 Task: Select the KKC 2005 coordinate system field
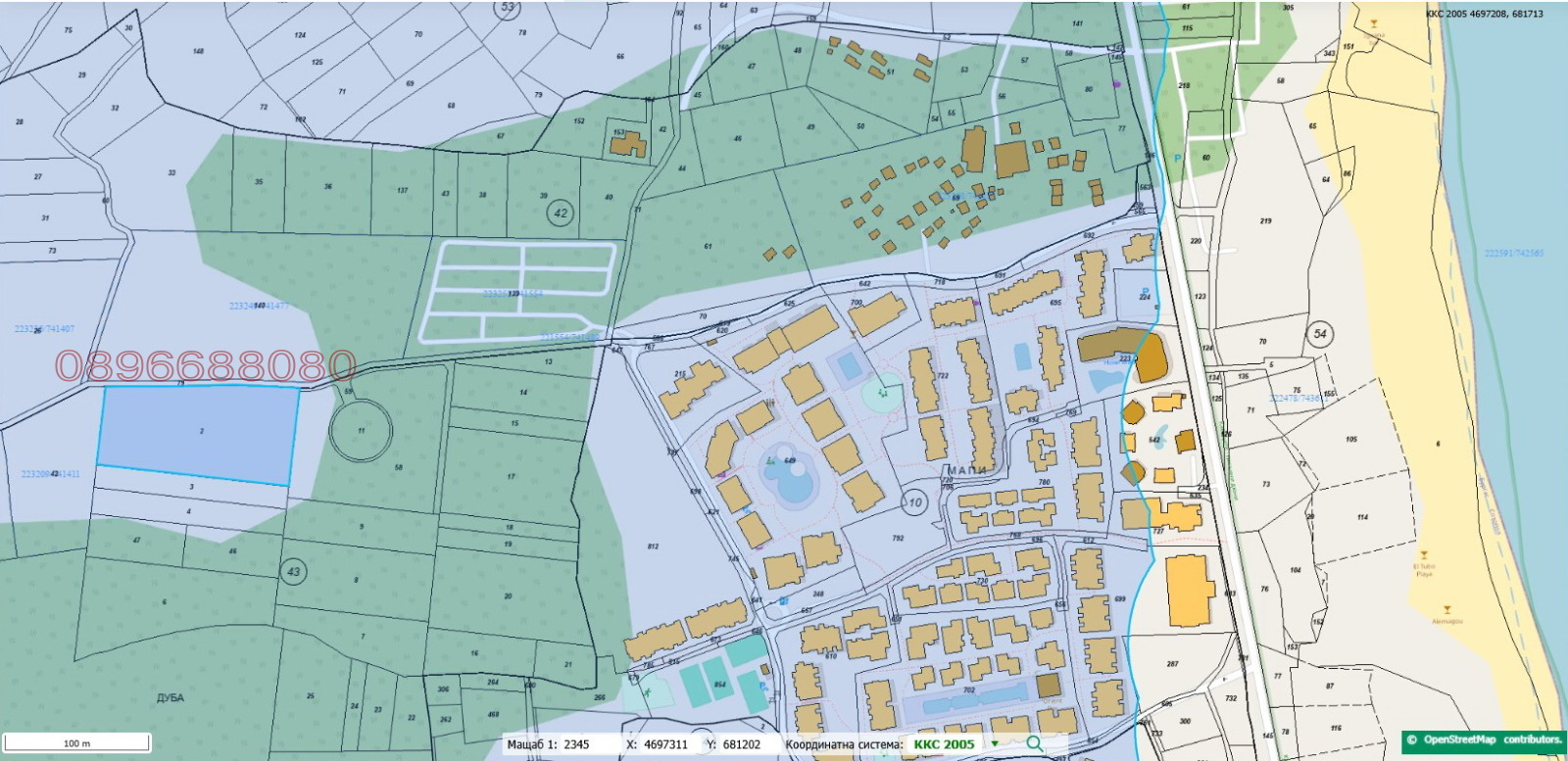(x=944, y=744)
